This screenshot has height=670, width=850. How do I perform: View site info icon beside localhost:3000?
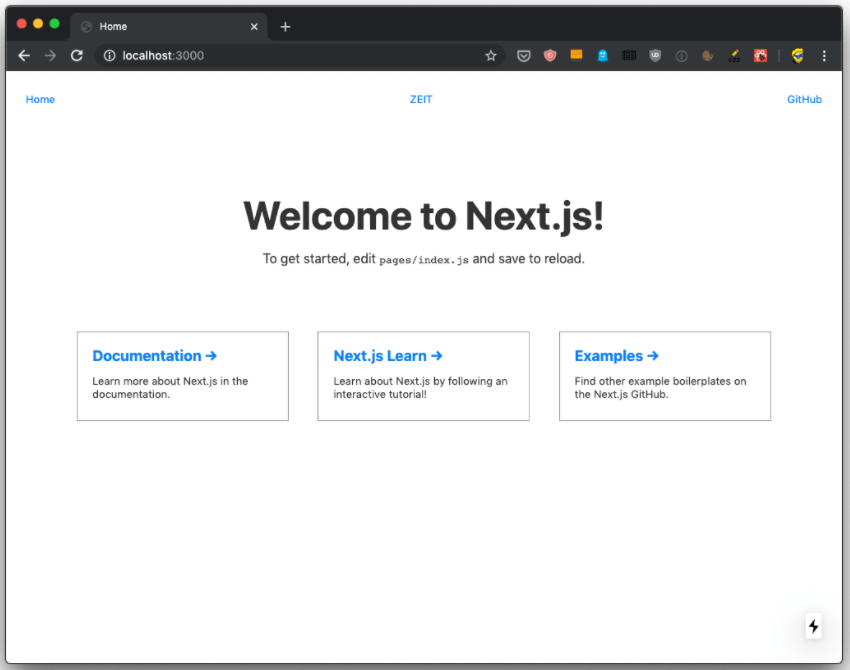tap(110, 56)
